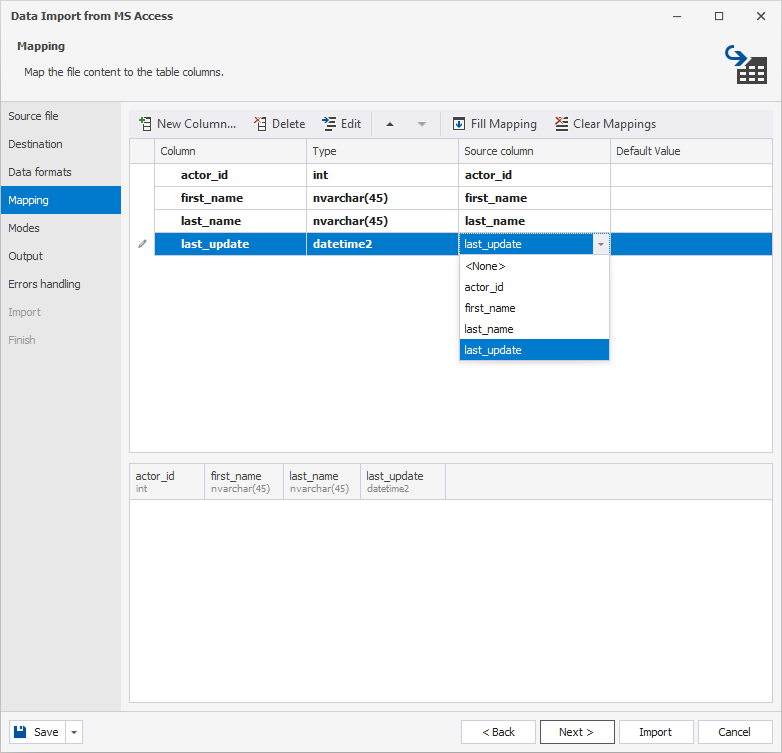The height and width of the screenshot is (753, 782).
Task: Click the first_name source column cell
Action: click(534, 198)
